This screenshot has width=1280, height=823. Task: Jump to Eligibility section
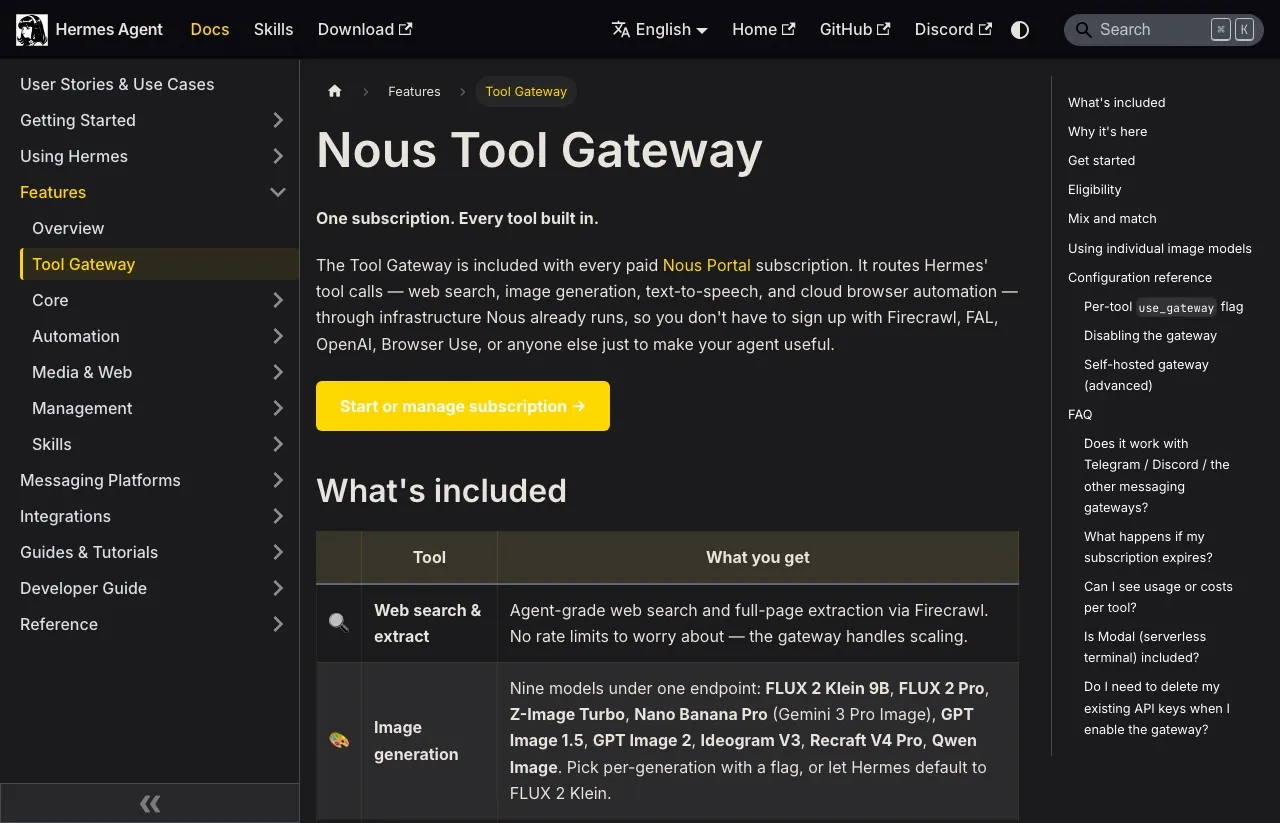click(x=1094, y=189)
